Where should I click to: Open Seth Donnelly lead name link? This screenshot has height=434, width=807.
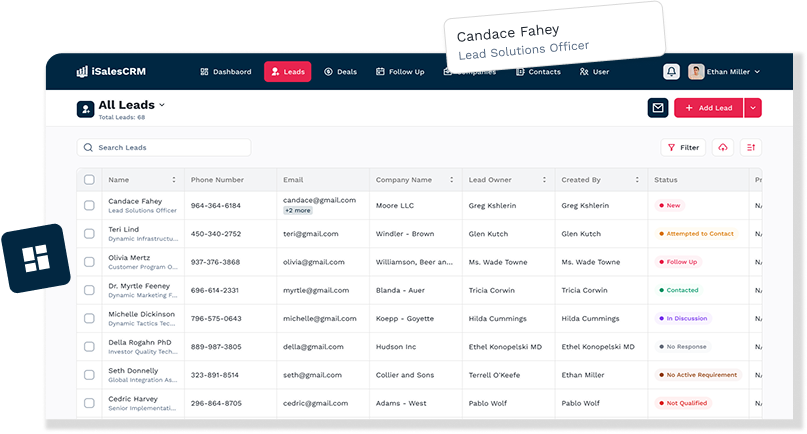[x=133, y=371]
